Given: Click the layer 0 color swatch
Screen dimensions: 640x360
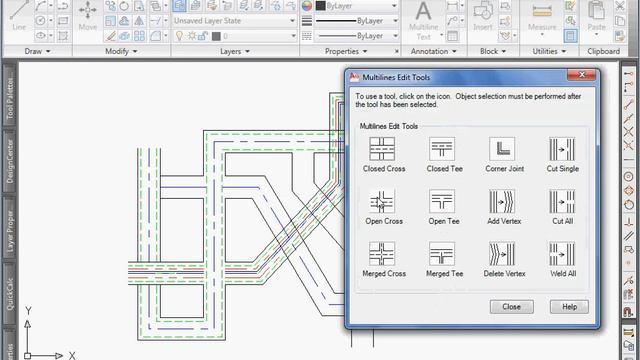Looking at the screenshot, I should tap(216, 36).
